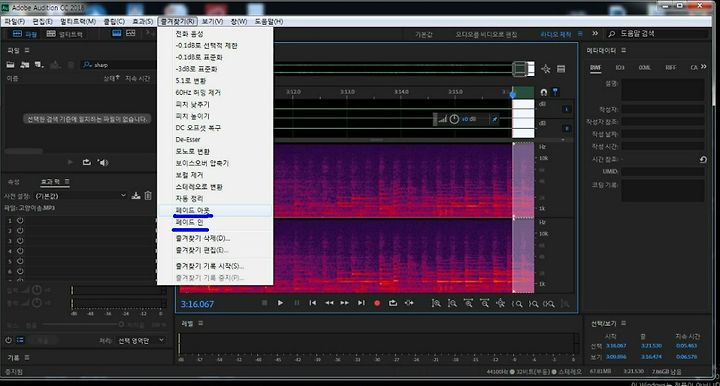Click New File icon in Files panel

tap(39, 65)
